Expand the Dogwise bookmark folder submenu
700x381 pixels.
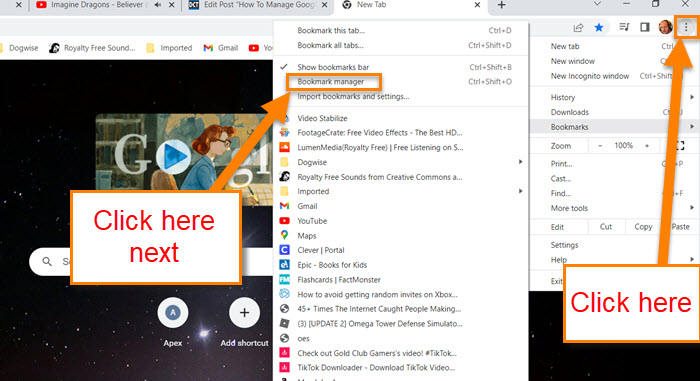pos(401,162)
